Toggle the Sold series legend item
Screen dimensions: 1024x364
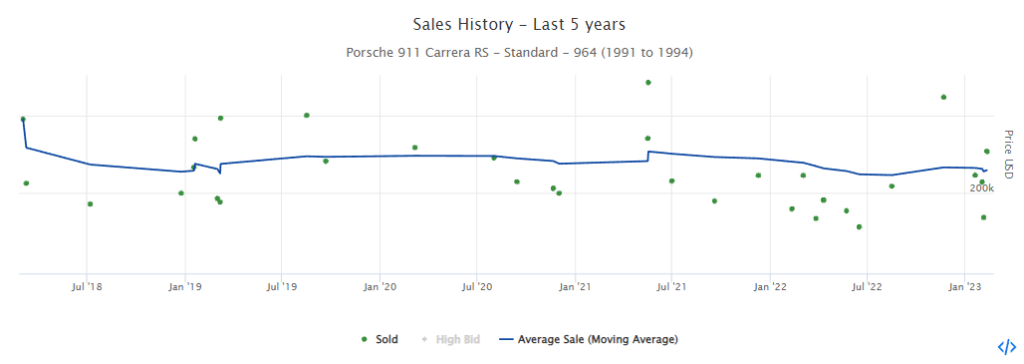point(379,339)
